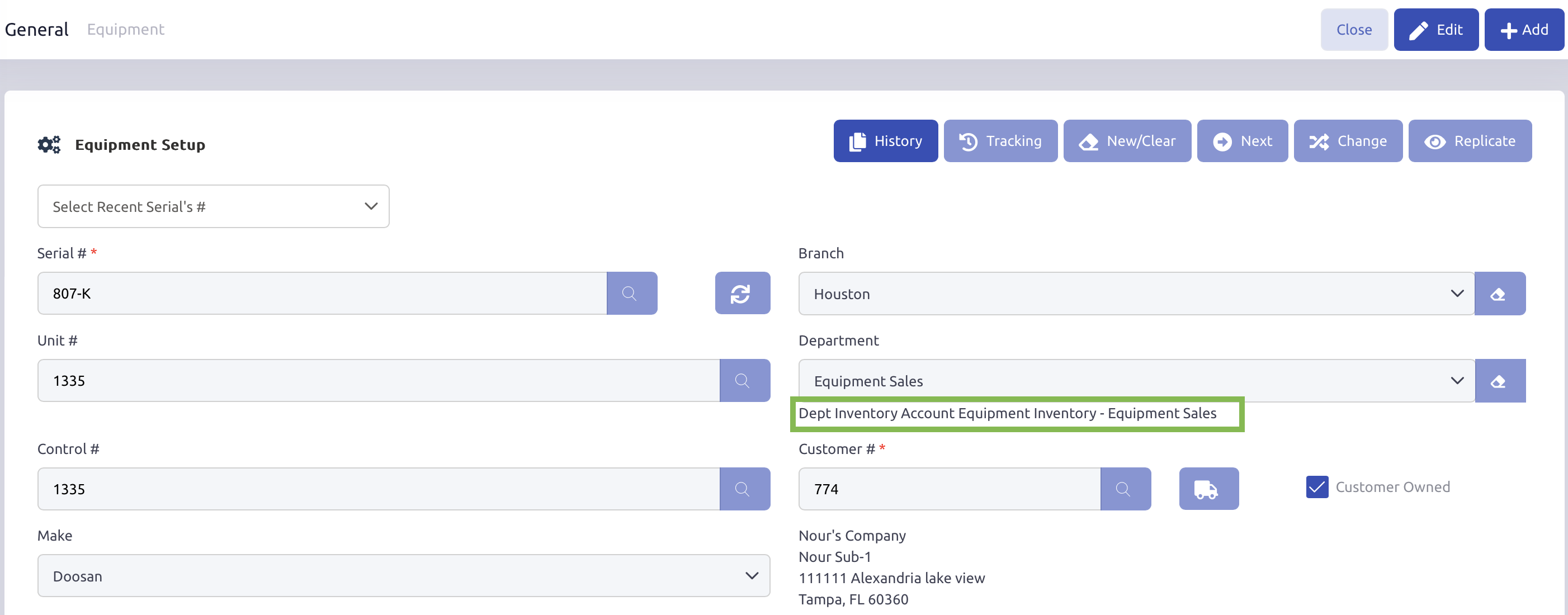Click the refresh icon next to Serial #
This screenshot has width=1568, height=615.
click(742, 293)
